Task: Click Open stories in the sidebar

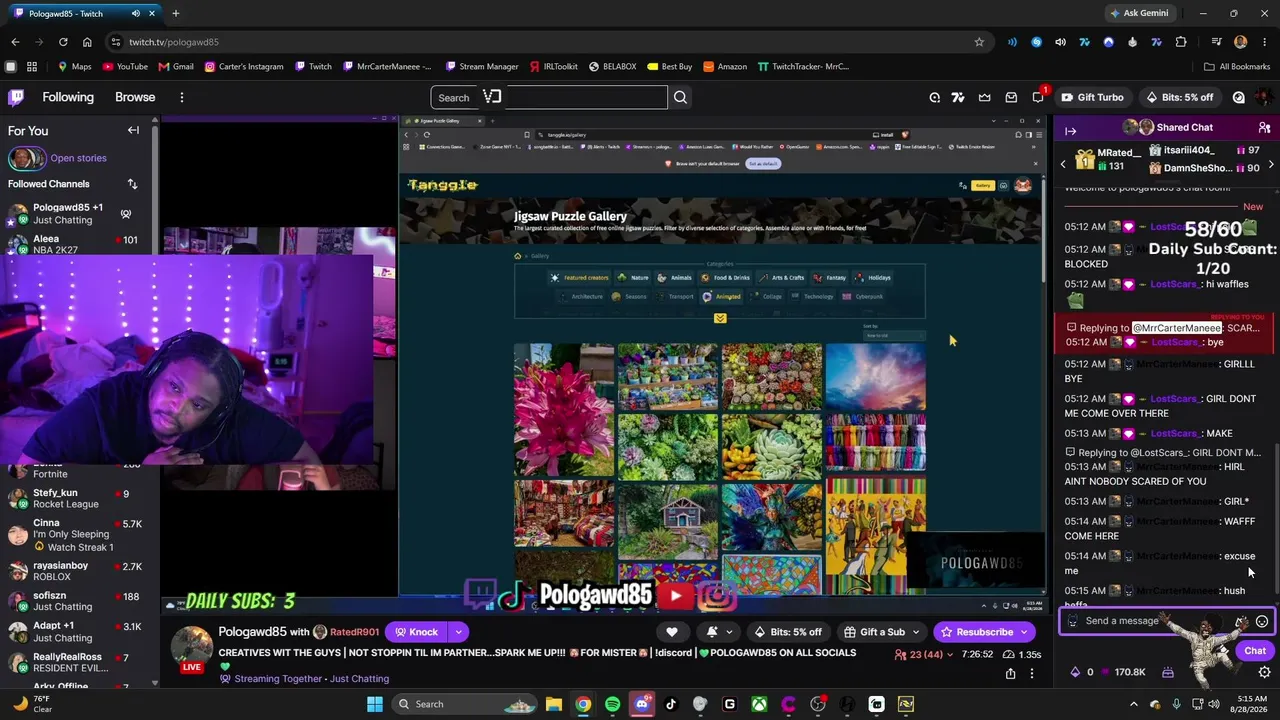Action: (x=78, y=158)
